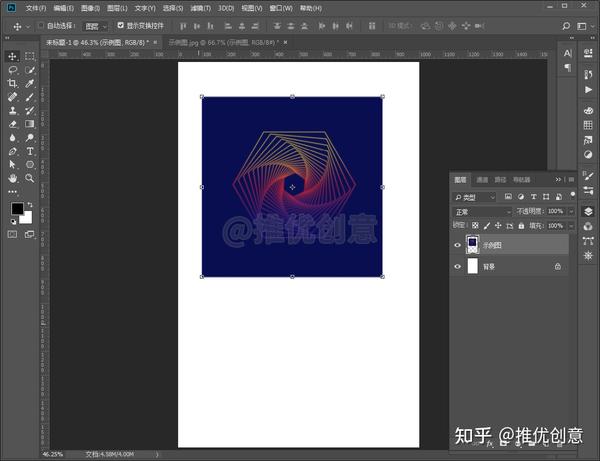Pick the Pen tool
The width and height of the screenshot is (600, 461).
(x=12, y=151)
